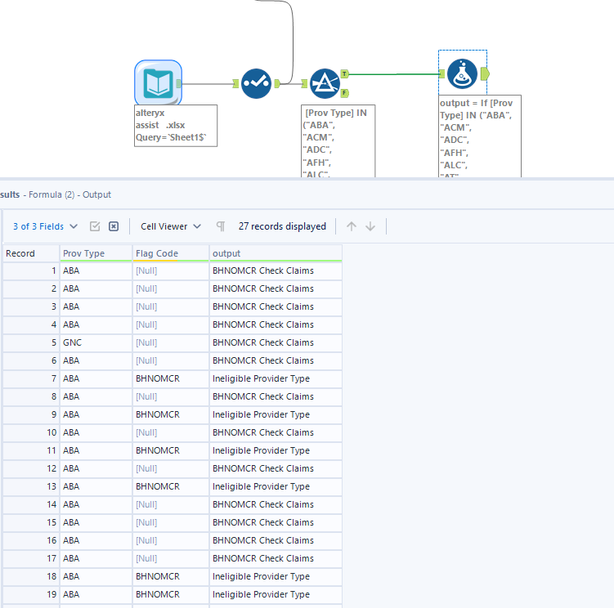Select the [Null] cell in row 10
Screen dimensions: 614x608
(171, 433)
